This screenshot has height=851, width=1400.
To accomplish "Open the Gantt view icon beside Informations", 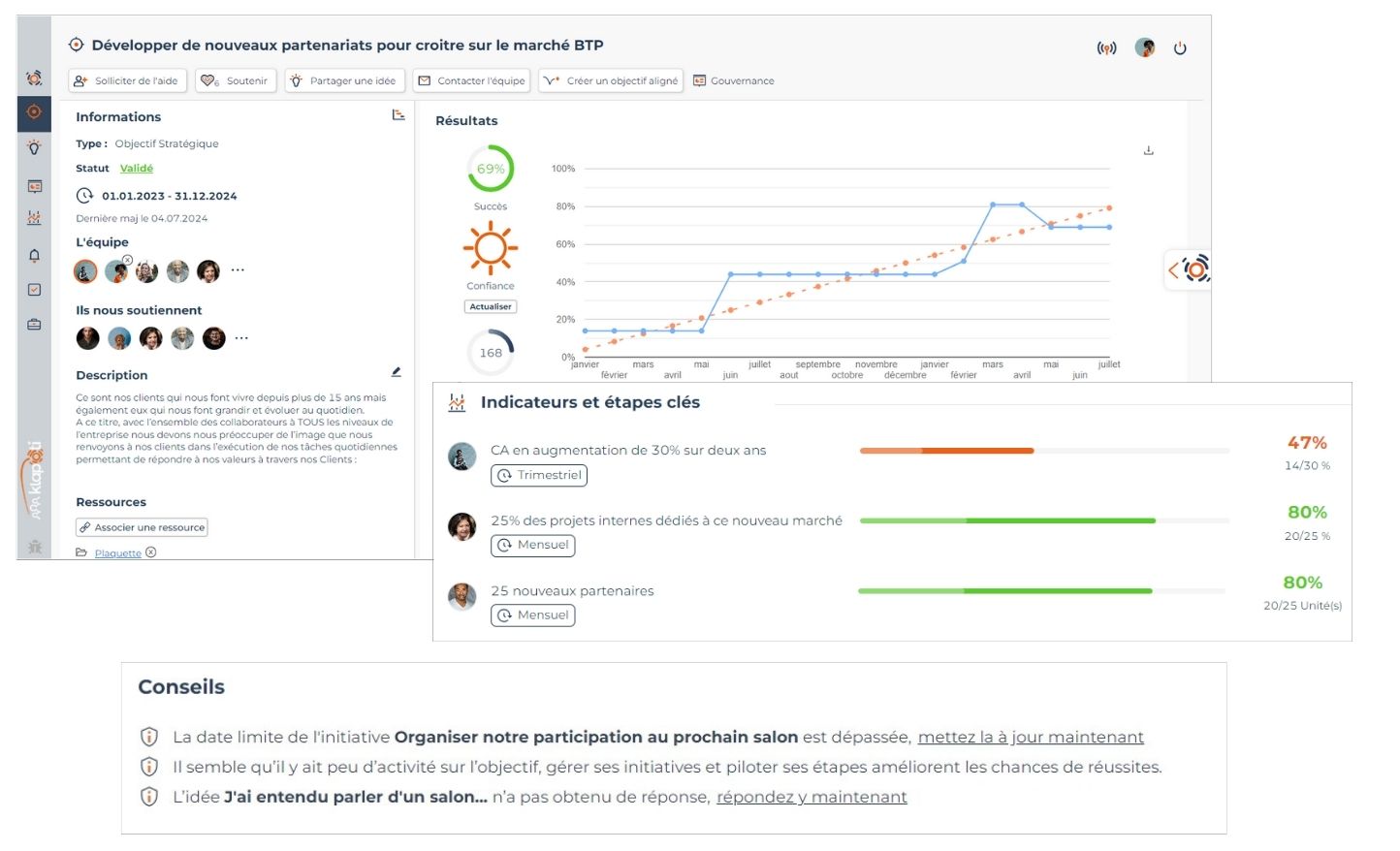I will 398,115.
